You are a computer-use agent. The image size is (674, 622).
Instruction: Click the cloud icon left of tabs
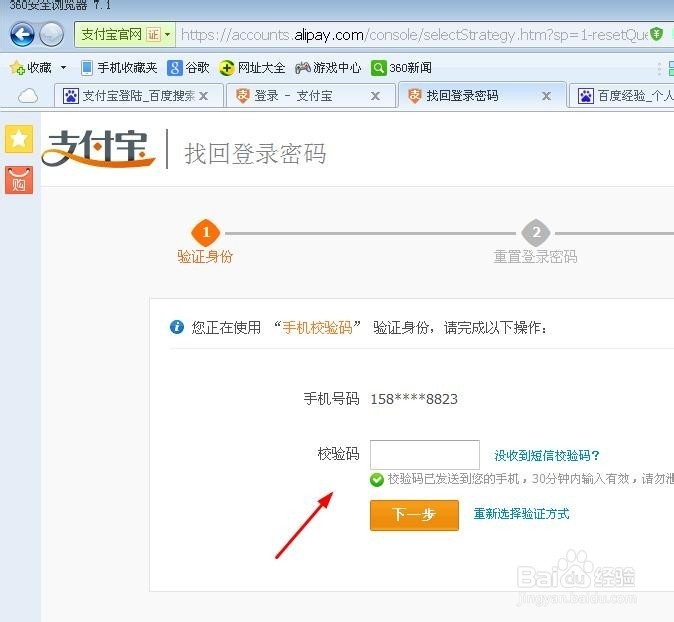tap(28, 95)
